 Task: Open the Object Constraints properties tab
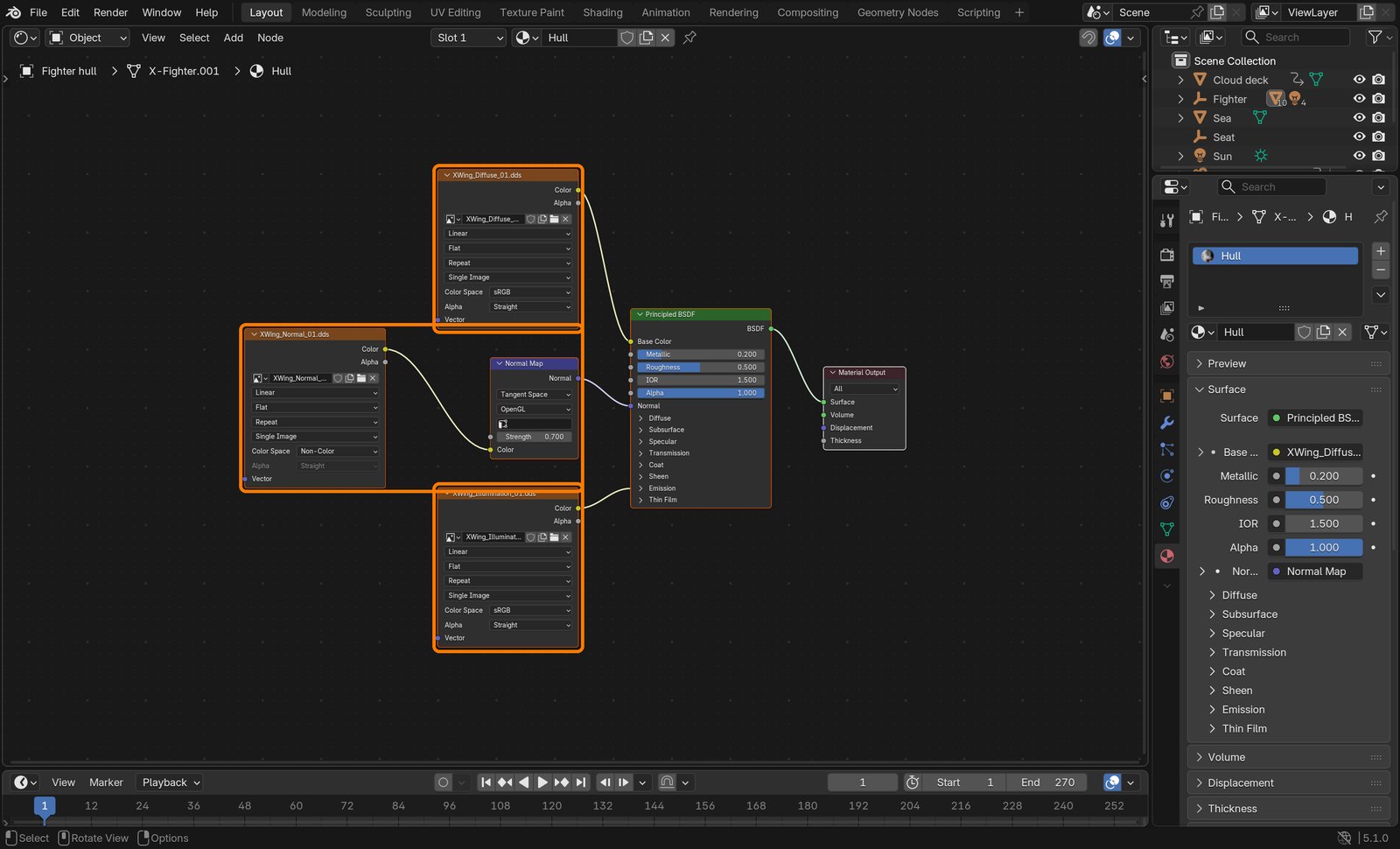[1166, 502]
